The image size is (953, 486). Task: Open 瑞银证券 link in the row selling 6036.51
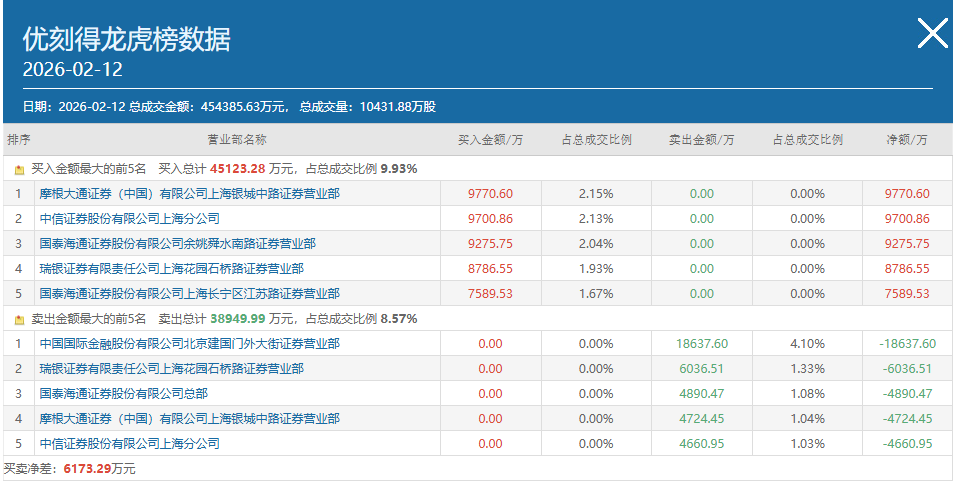[x=171, y=369]
